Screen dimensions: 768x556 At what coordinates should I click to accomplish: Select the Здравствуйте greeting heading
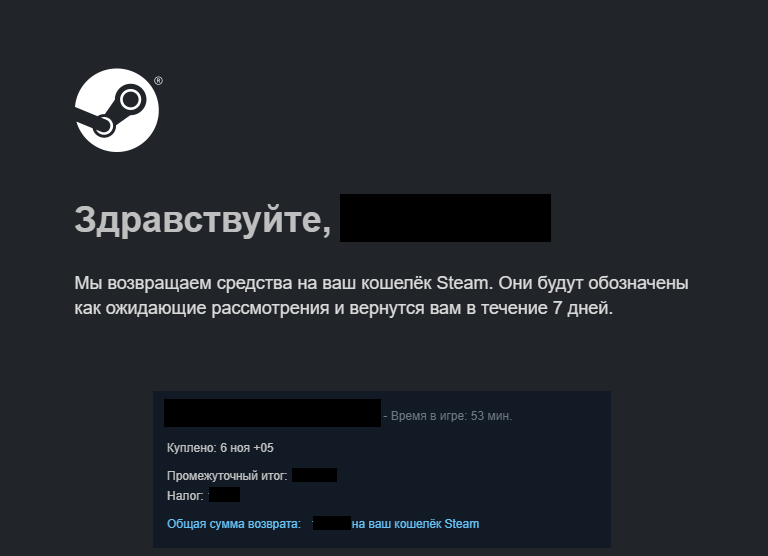[x=203, y=220]
